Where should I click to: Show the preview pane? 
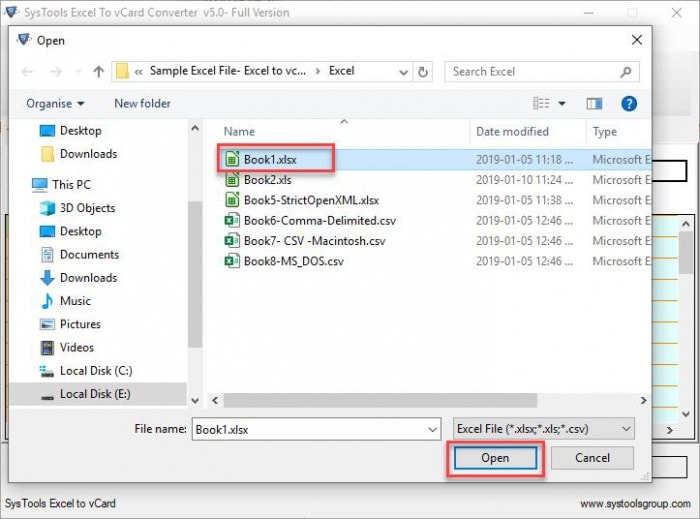pyautogui.click(x=594, y=104)
